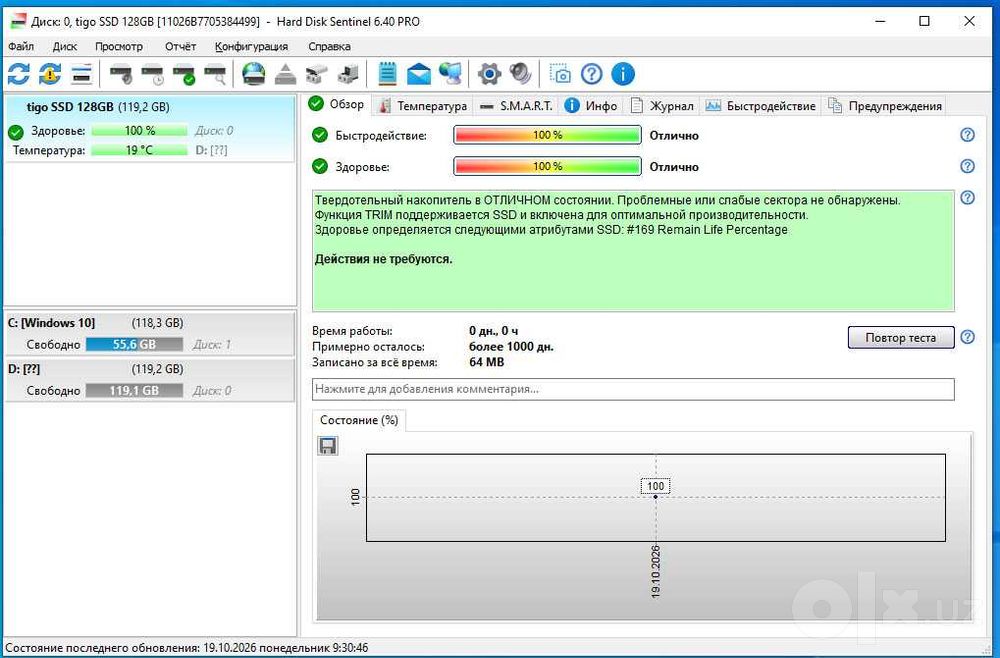Select the Состояние (%) graph tab
This screenshot has width=1000, height=658.
(x=359, y=420)
